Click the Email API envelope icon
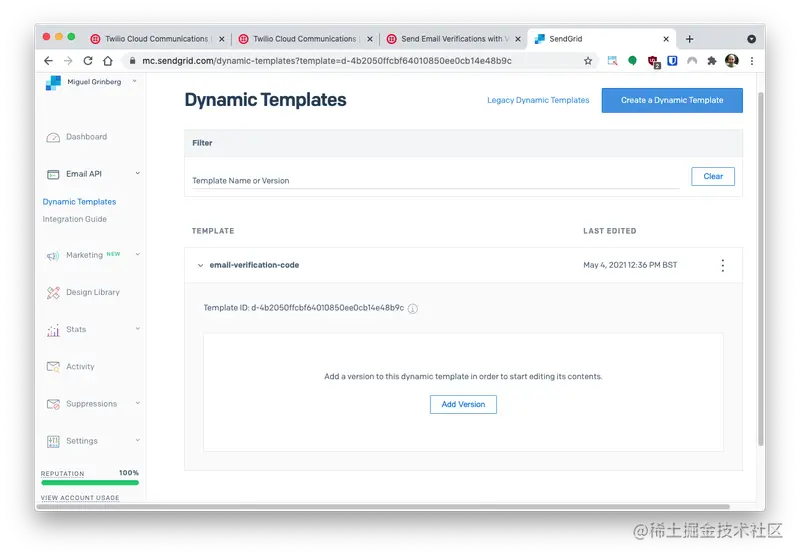Screen dimensions: 800x557 pyautogui.click(x=53, y=174)
